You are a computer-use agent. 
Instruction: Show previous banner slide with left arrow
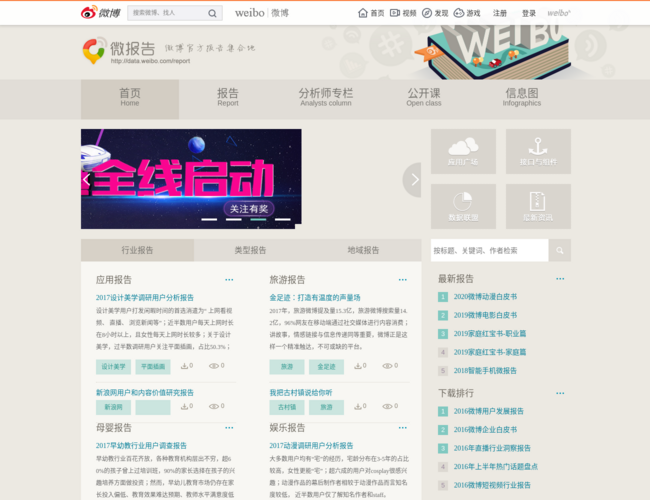coord(87,180)
